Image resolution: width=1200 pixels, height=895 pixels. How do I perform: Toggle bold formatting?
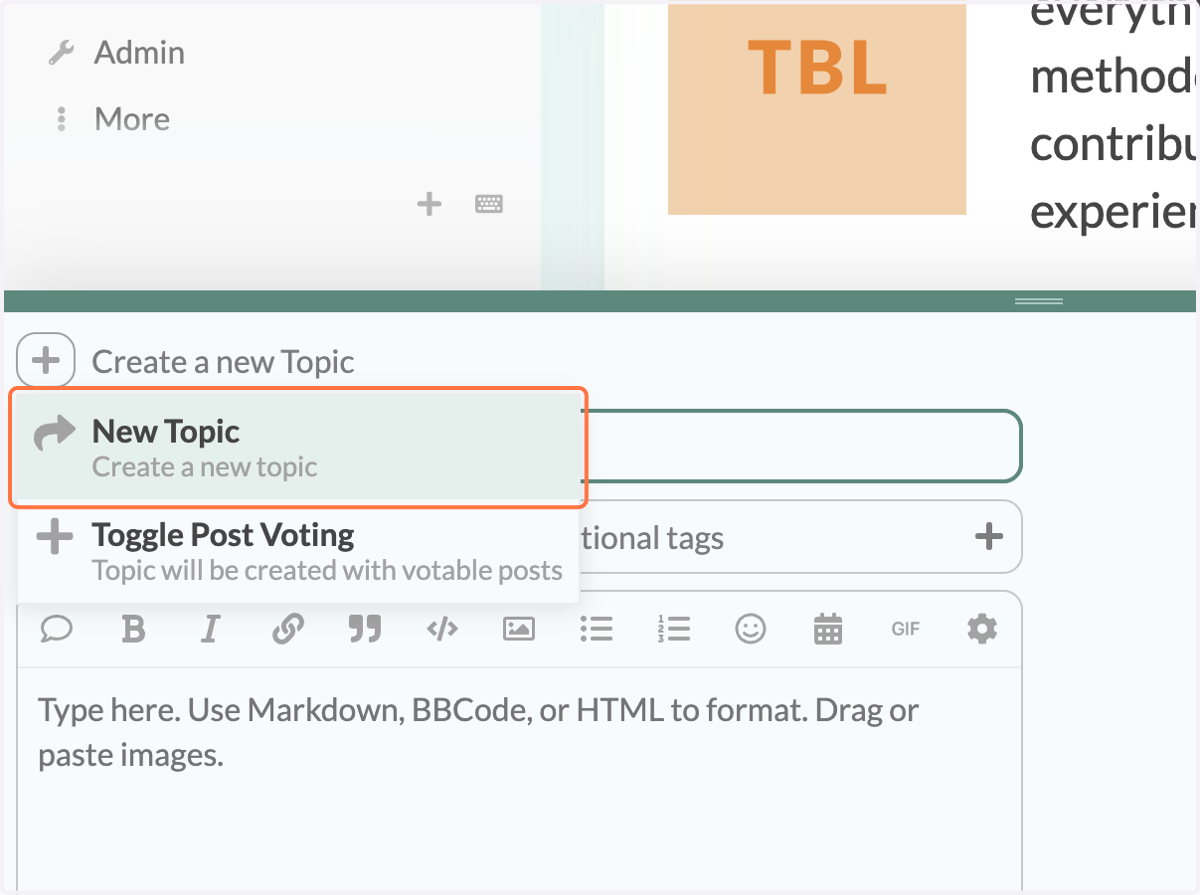(x=133, y=629)
